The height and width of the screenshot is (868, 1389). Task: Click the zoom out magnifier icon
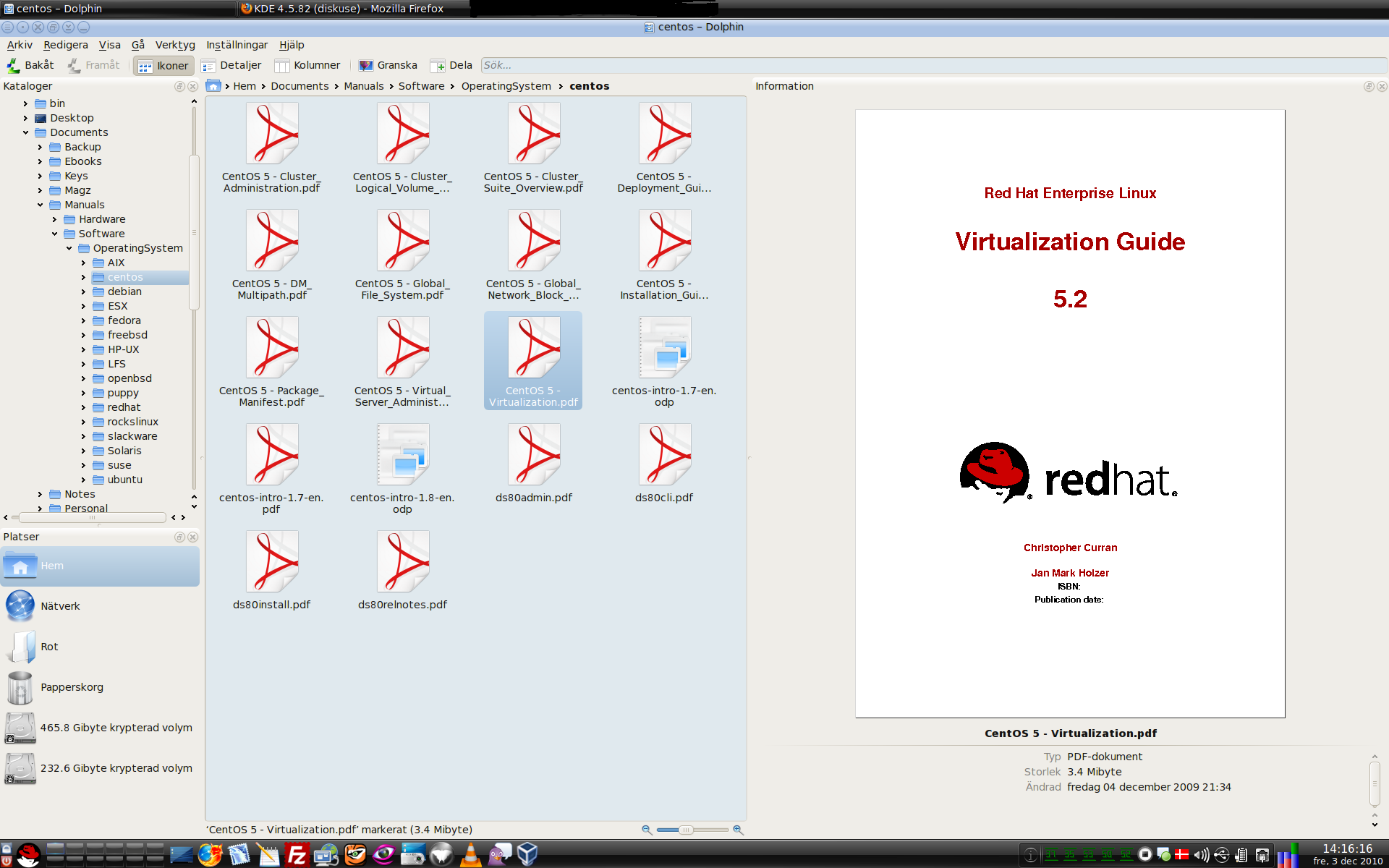[647, 830]
